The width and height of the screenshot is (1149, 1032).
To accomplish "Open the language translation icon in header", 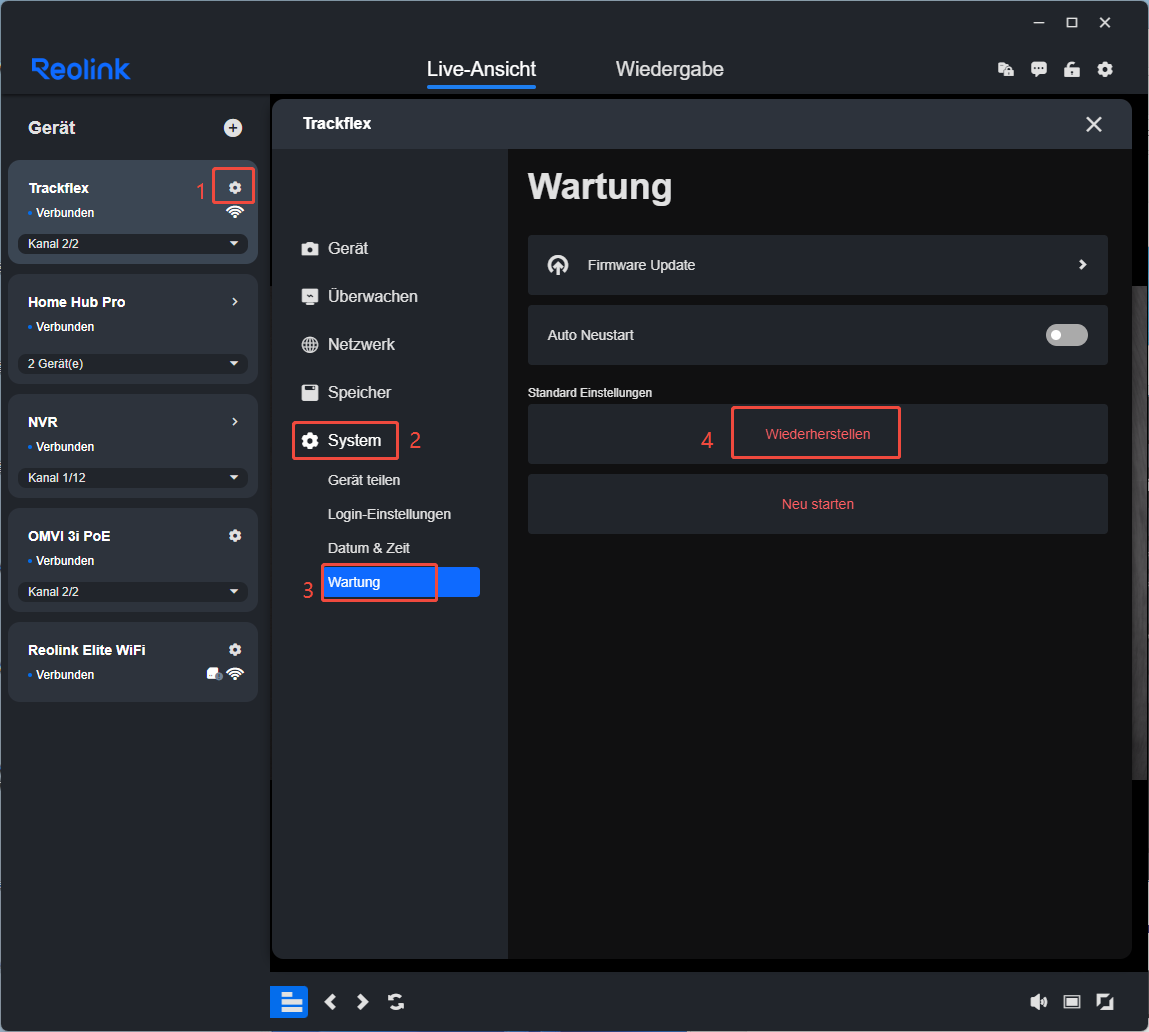I will 1005,69.
